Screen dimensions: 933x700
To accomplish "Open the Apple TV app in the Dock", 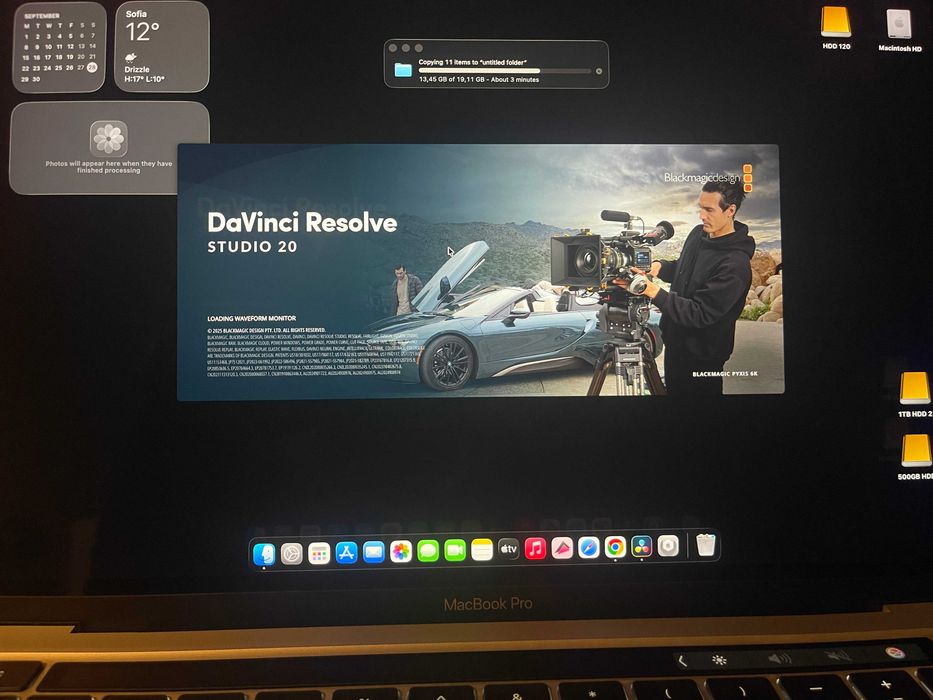I will pos(509,549).
